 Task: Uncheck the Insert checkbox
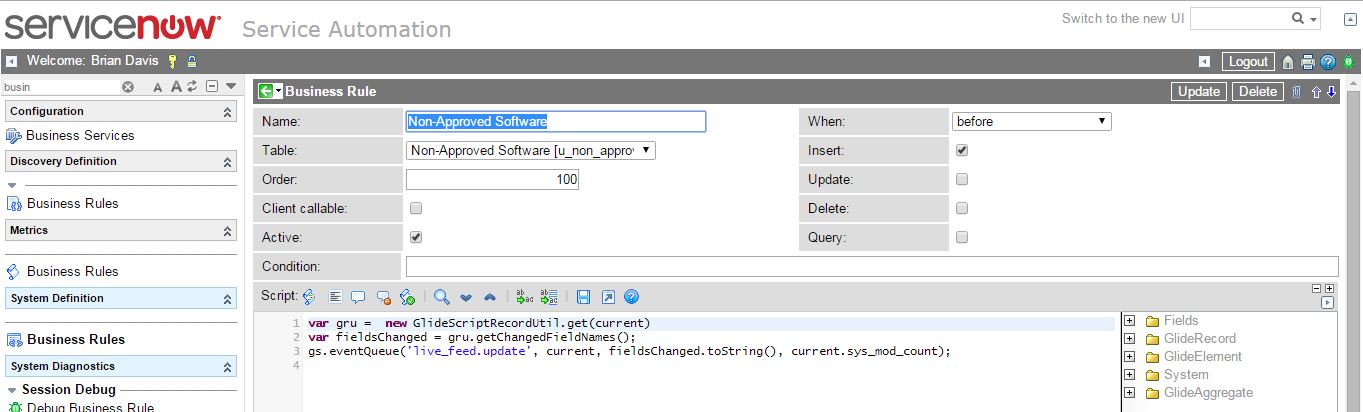(962, 150)
